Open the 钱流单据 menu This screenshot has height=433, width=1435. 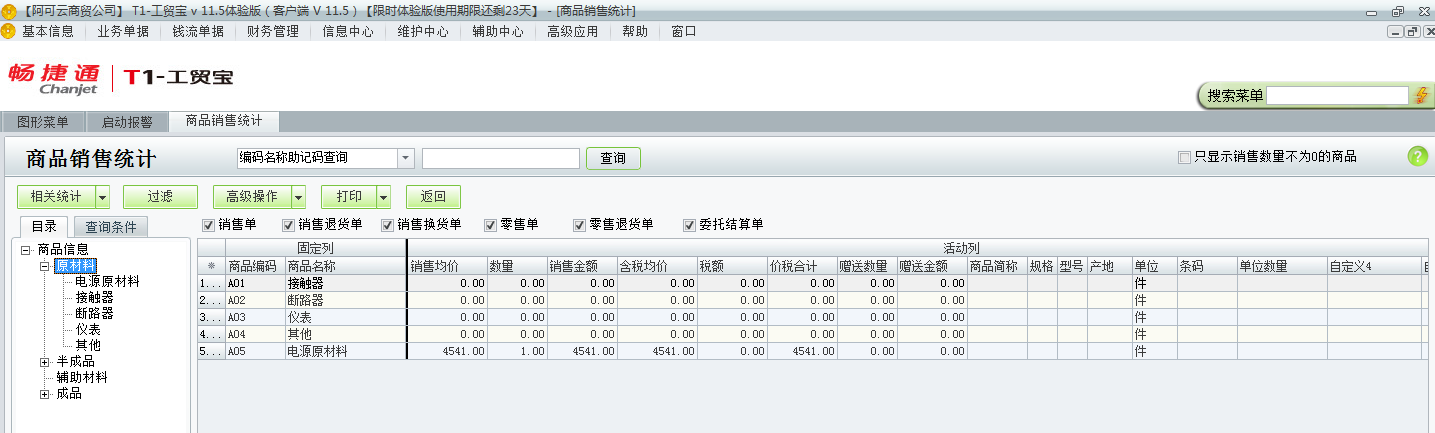198,31
